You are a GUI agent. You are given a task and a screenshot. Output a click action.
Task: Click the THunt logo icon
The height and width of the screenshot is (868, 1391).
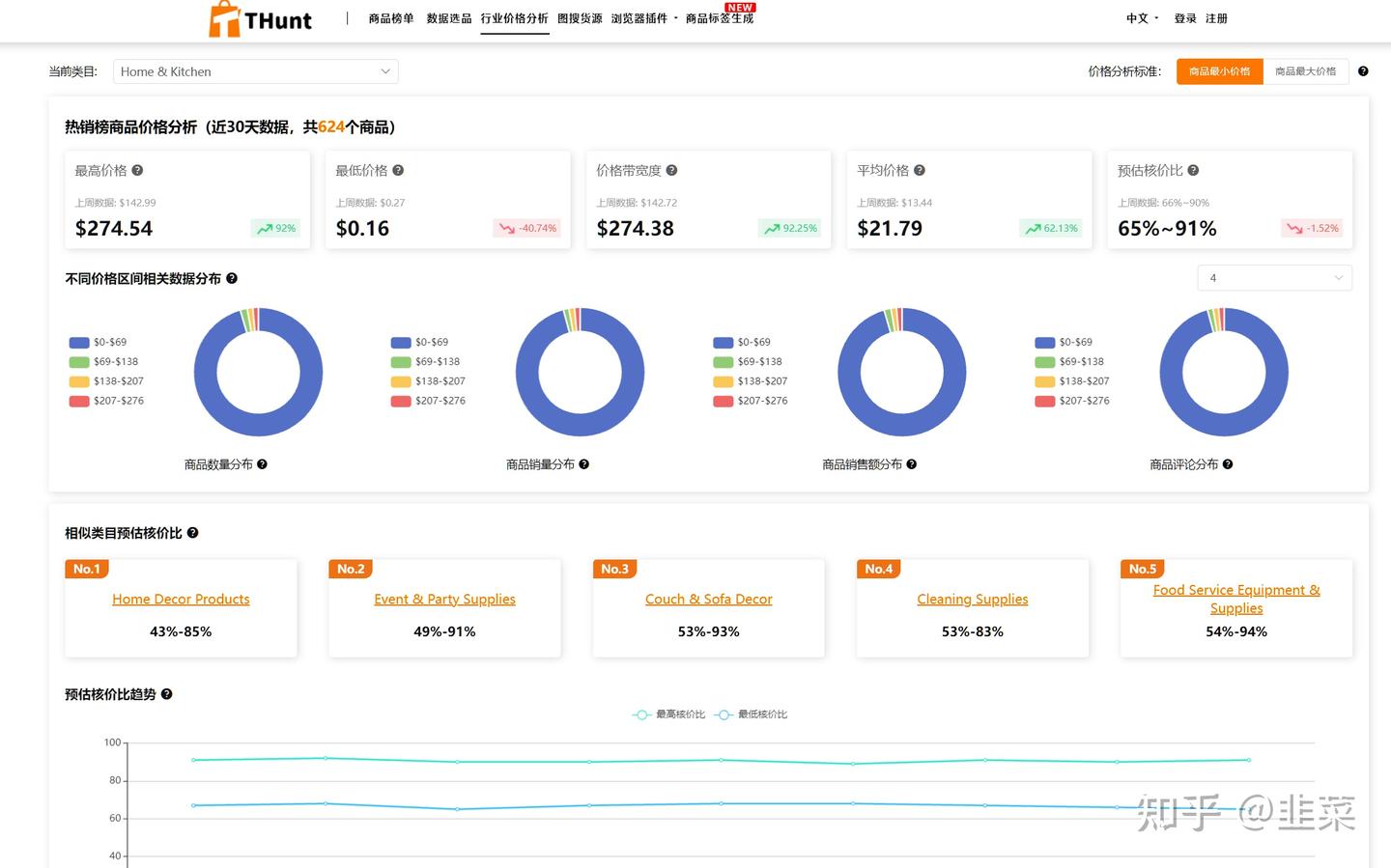224,19
